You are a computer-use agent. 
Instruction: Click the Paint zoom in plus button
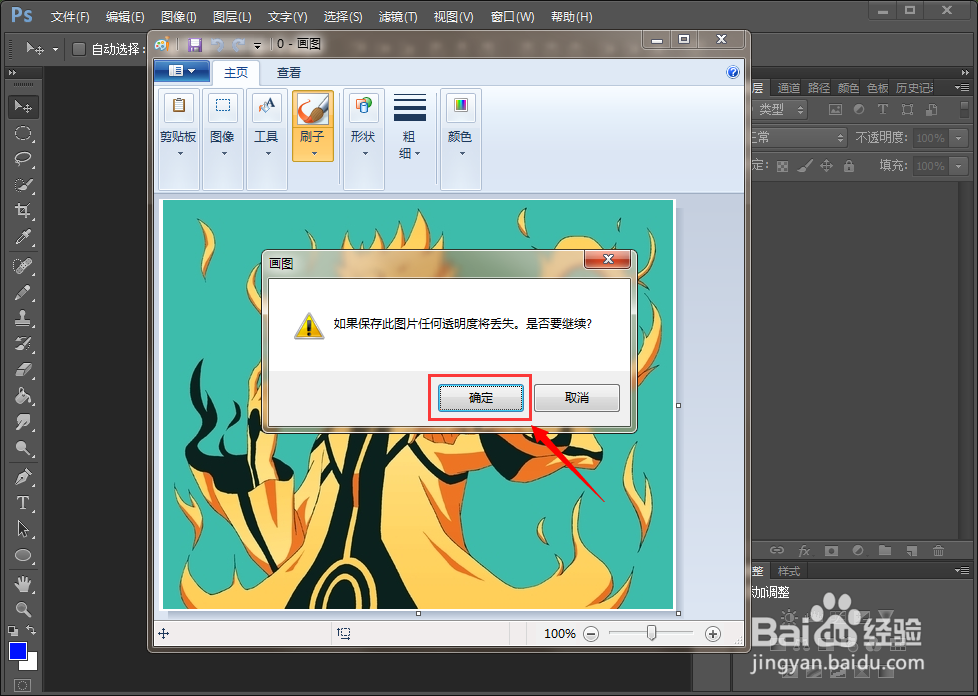(712, 634)
